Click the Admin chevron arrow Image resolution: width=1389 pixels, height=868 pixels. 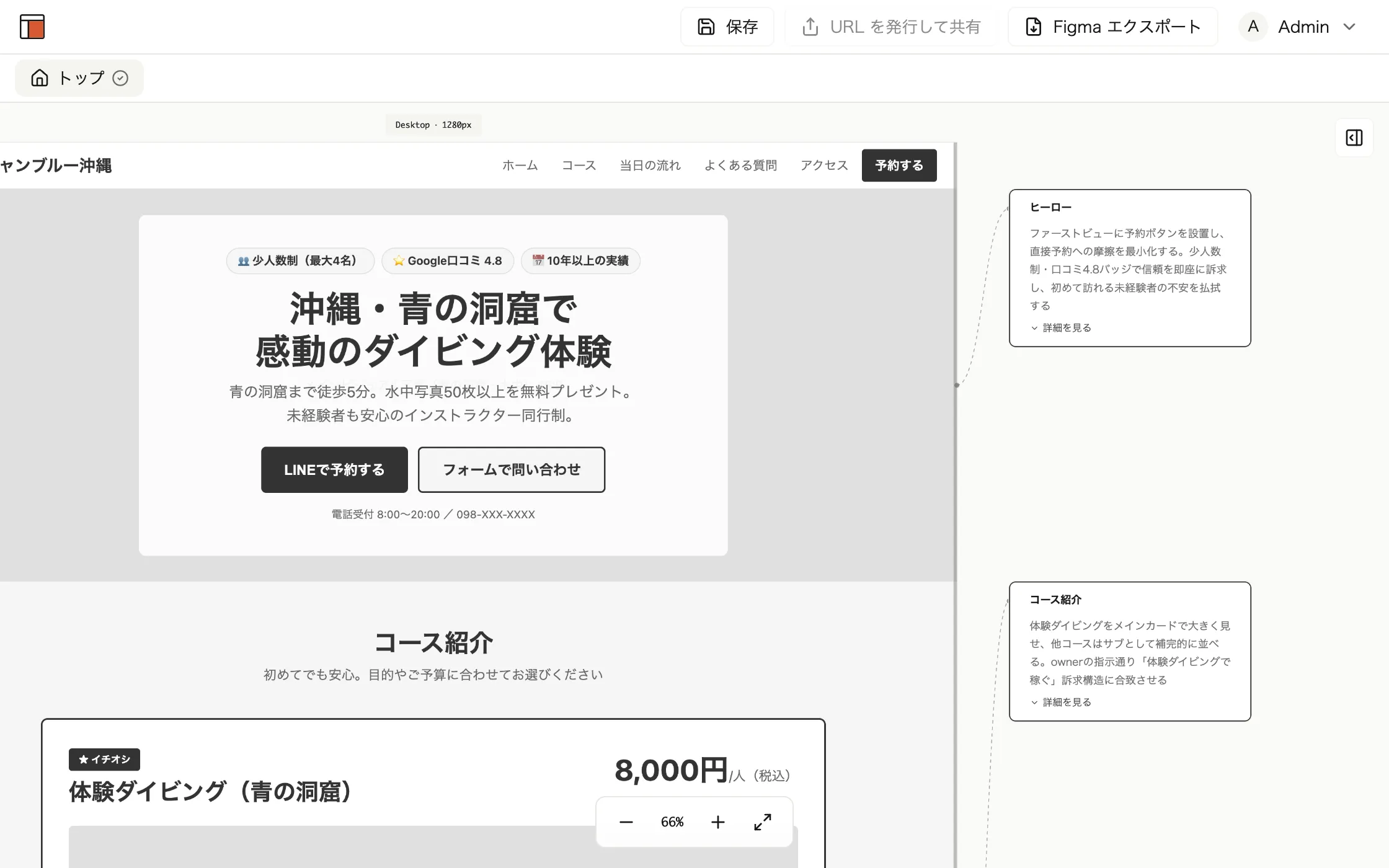[x=1349, y=27]
